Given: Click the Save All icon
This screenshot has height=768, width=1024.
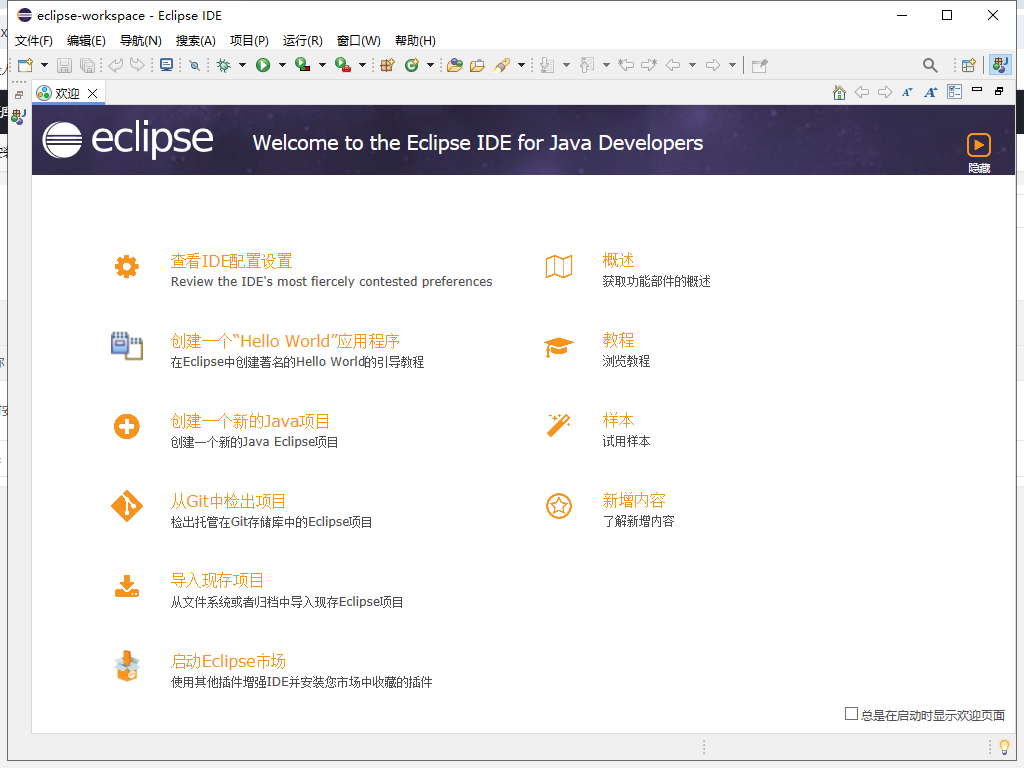Looking at the screenshot, I should pos(87,65).
